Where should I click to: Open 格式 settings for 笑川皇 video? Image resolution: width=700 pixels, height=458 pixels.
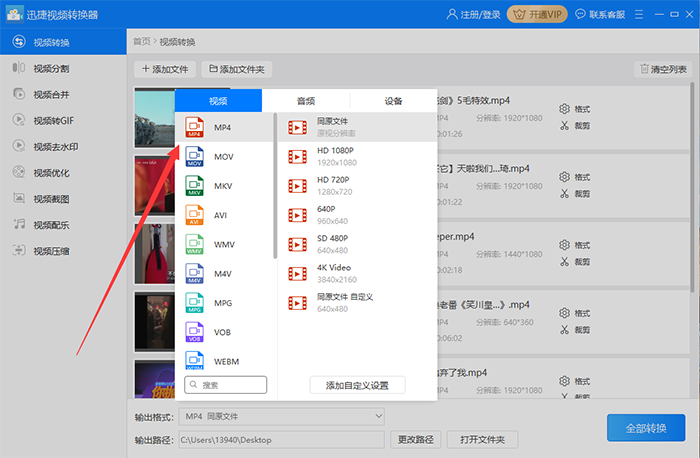point(575,313)
